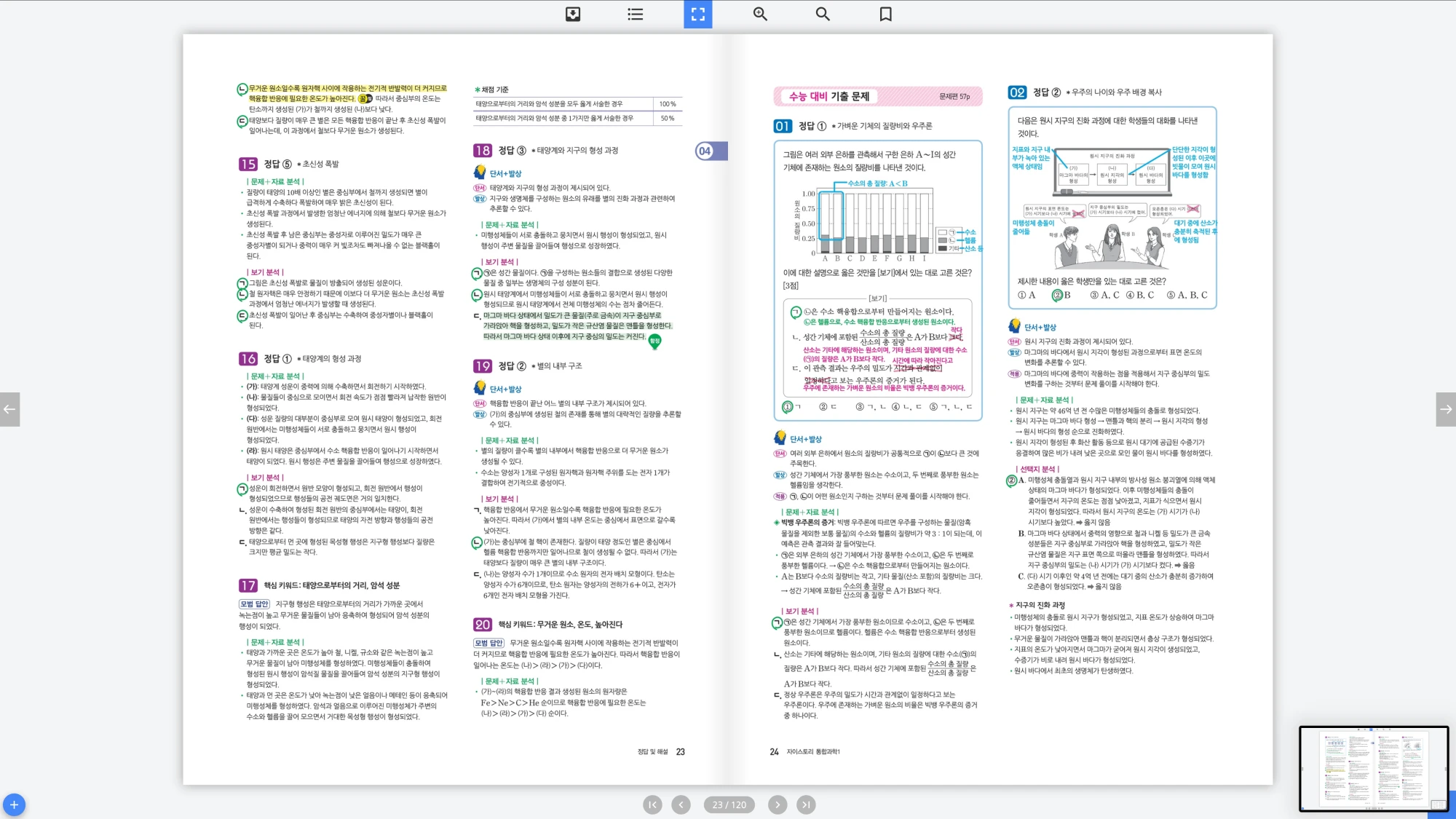Click the 04 chapter tab marker
Viewport: 1456px width, 819px height.
705,151
